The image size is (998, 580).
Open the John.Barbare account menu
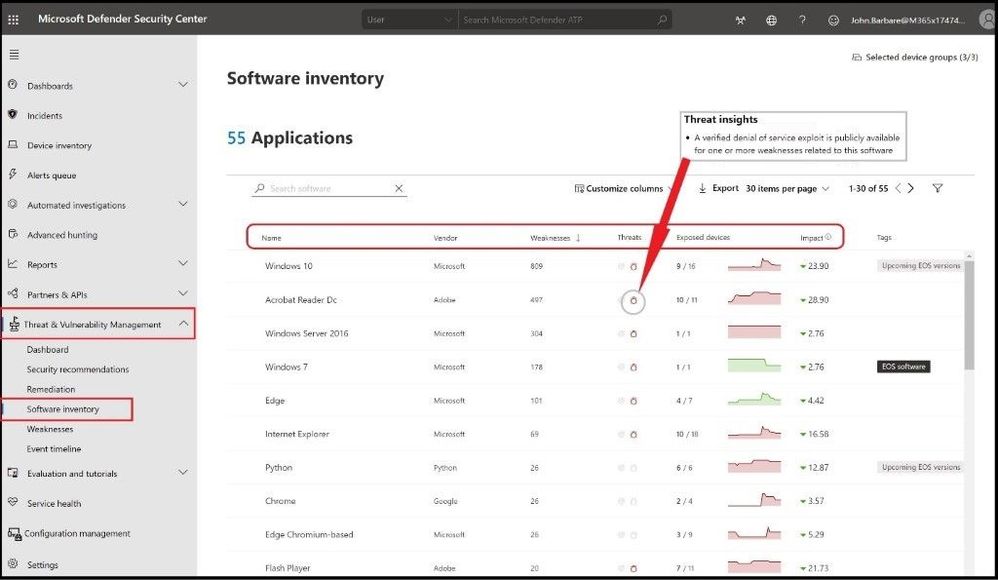pyautogui.click(x=908, y=20)
